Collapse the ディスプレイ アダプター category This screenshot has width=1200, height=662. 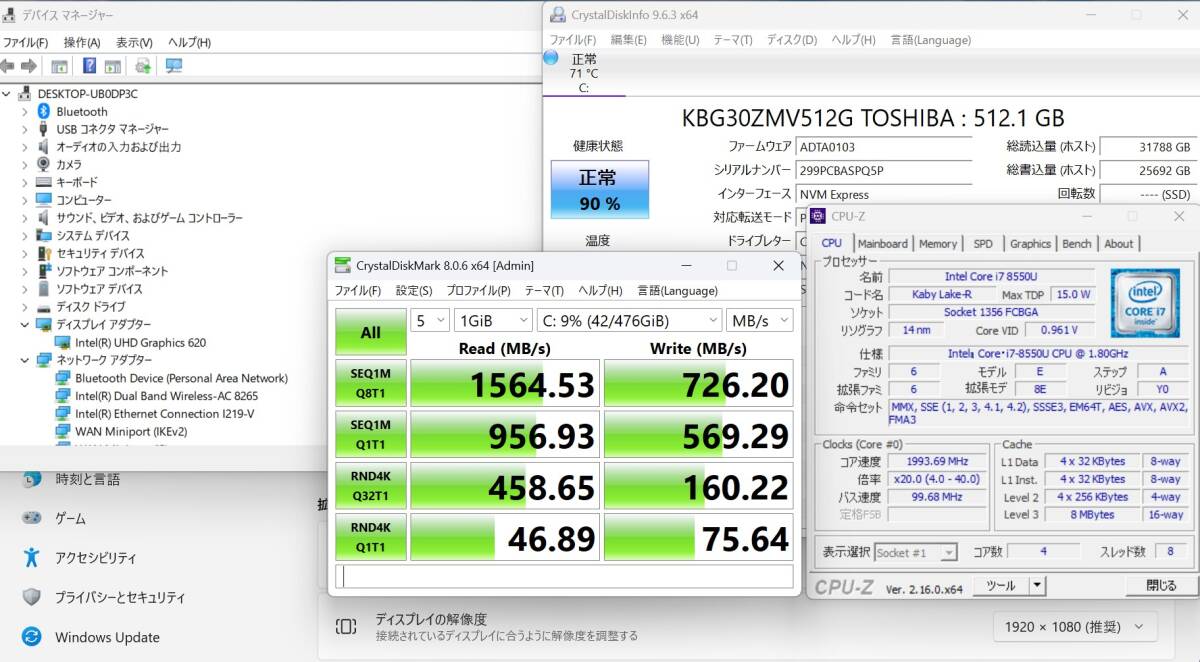(25, 325)
